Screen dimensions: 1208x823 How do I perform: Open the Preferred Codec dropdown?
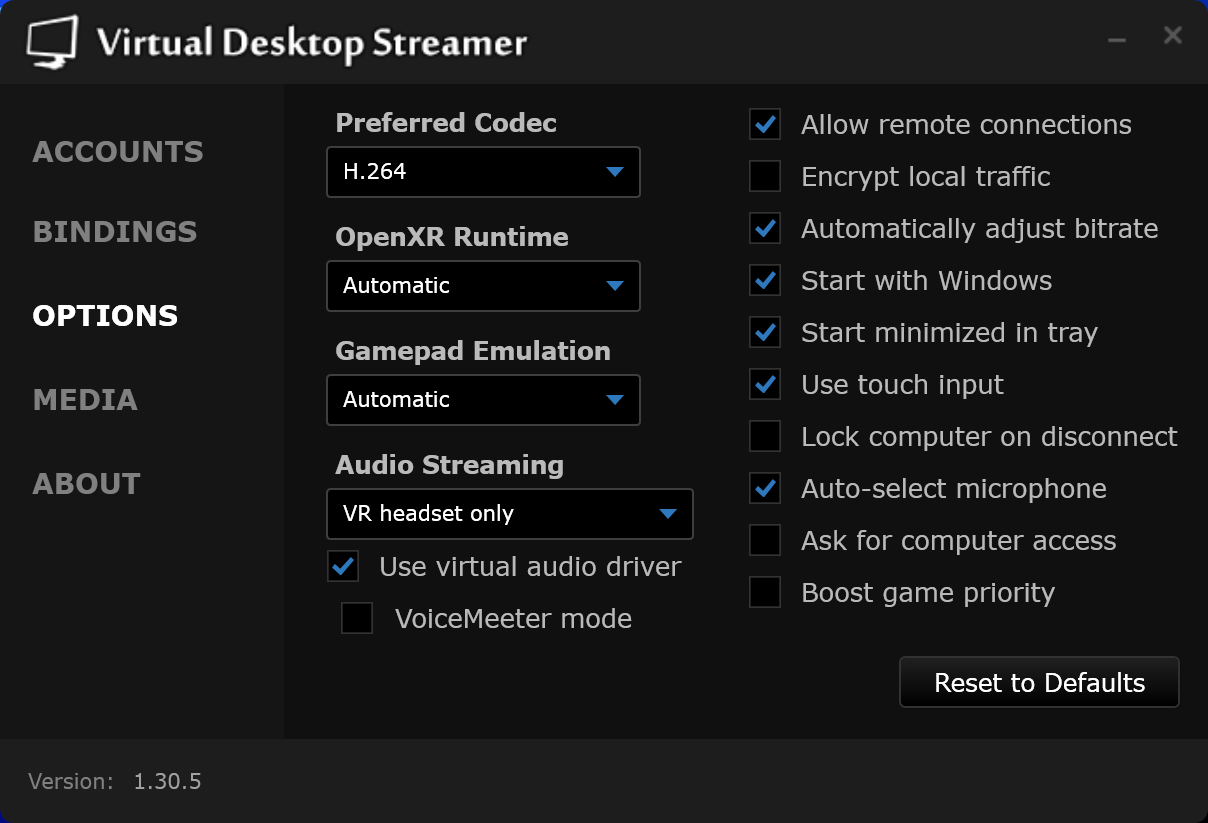[483, 172]
